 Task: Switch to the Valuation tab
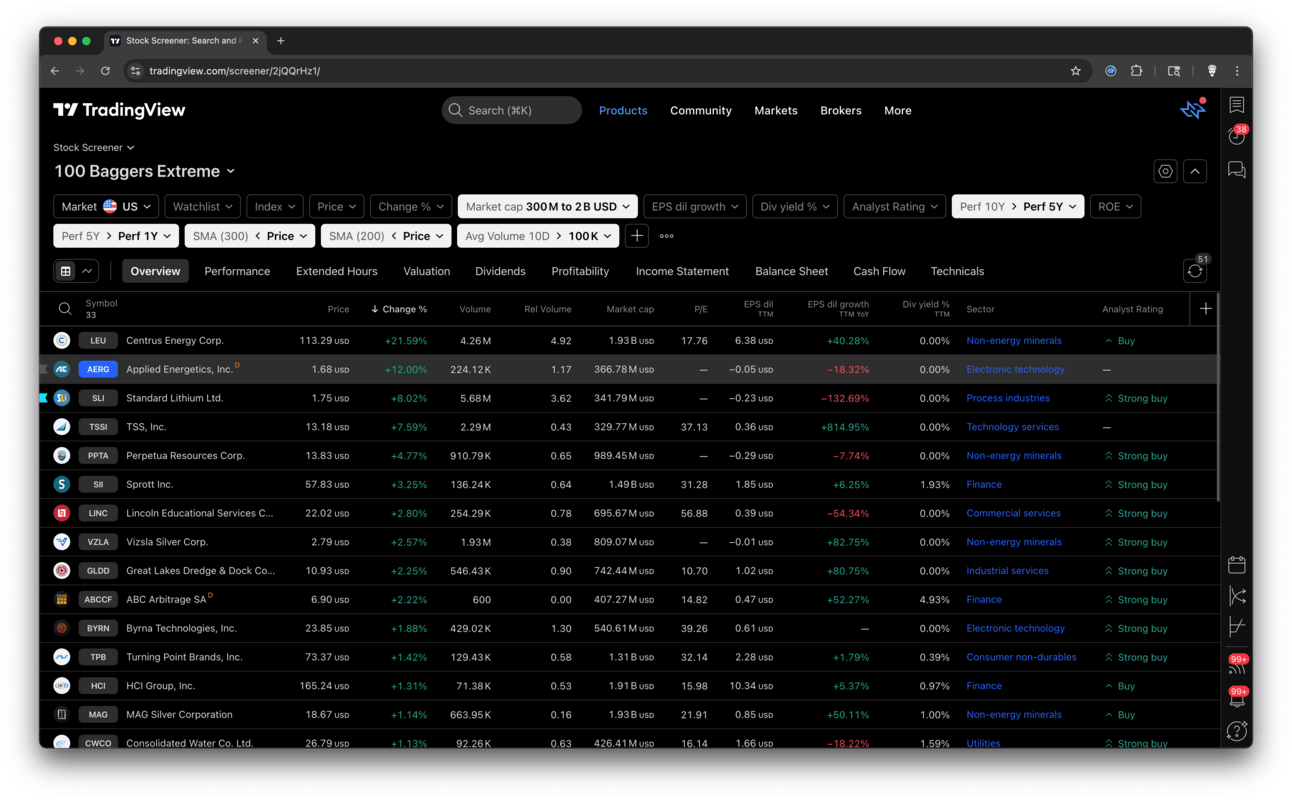(x=427, y=271)
